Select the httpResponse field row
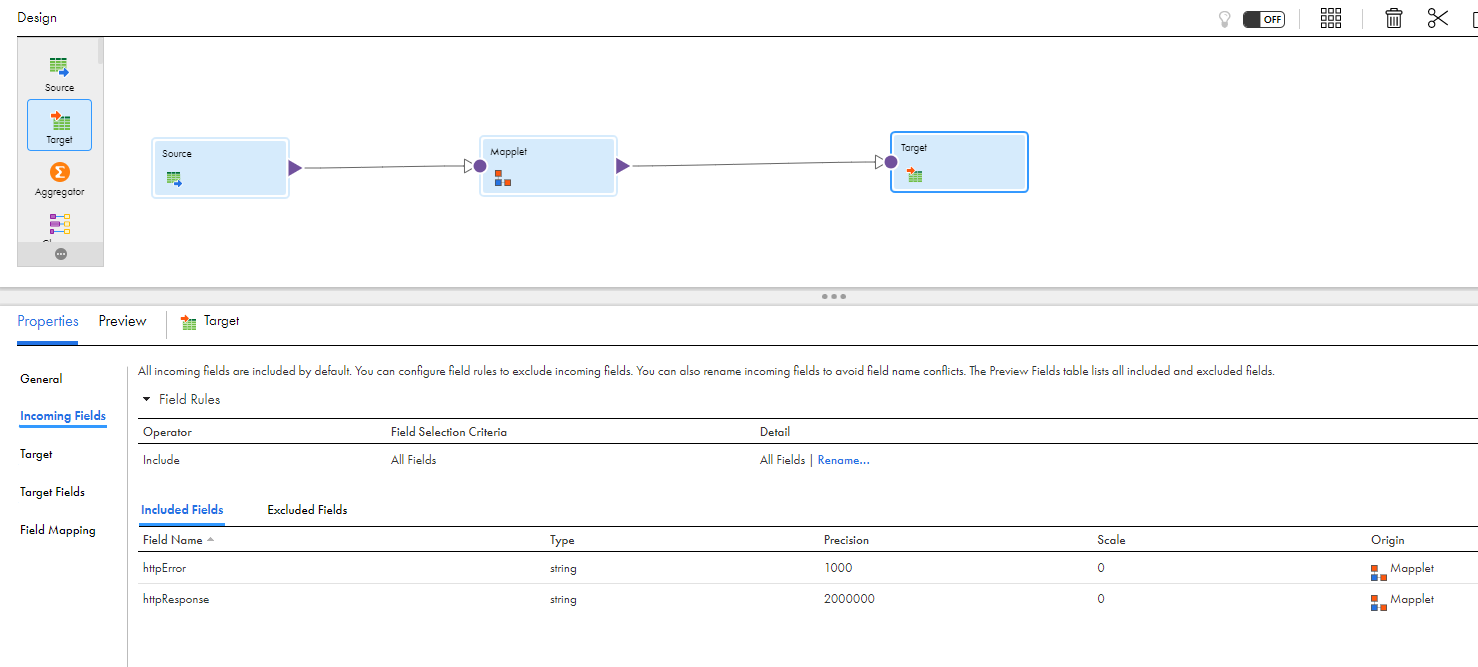1478x667 pixels. (808, 600)
